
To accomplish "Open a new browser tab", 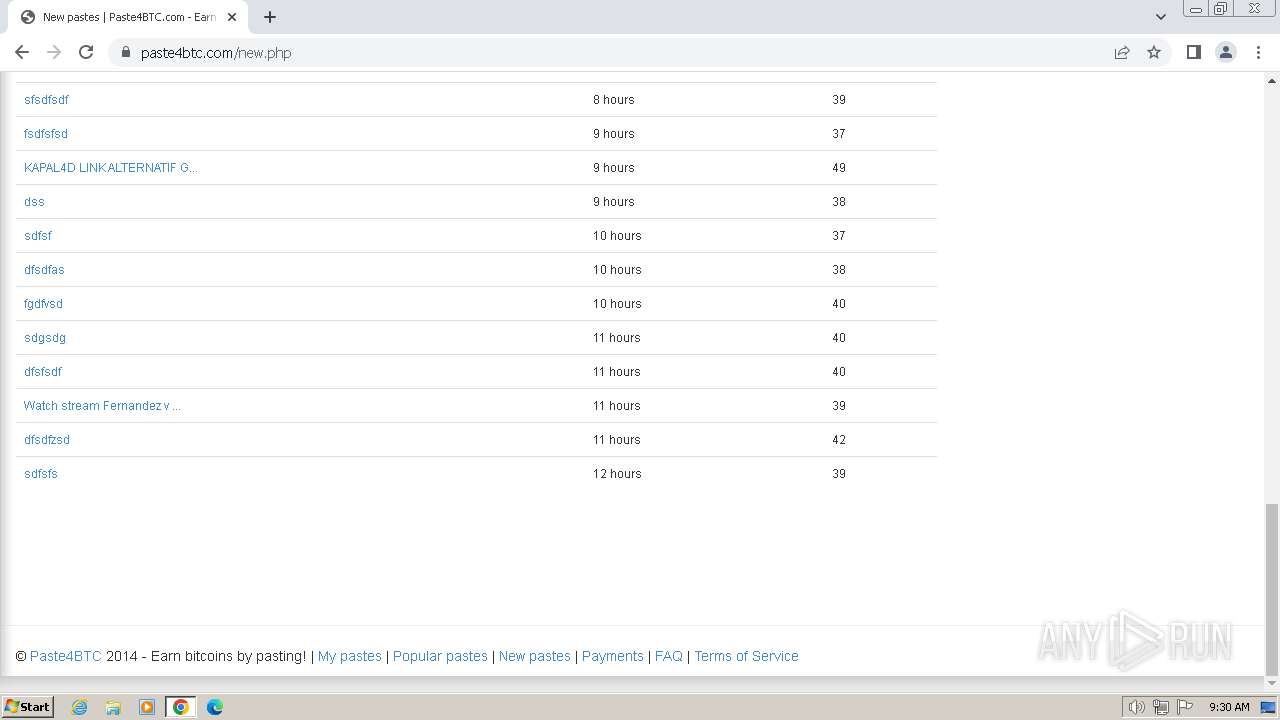I will coord(270,17).
